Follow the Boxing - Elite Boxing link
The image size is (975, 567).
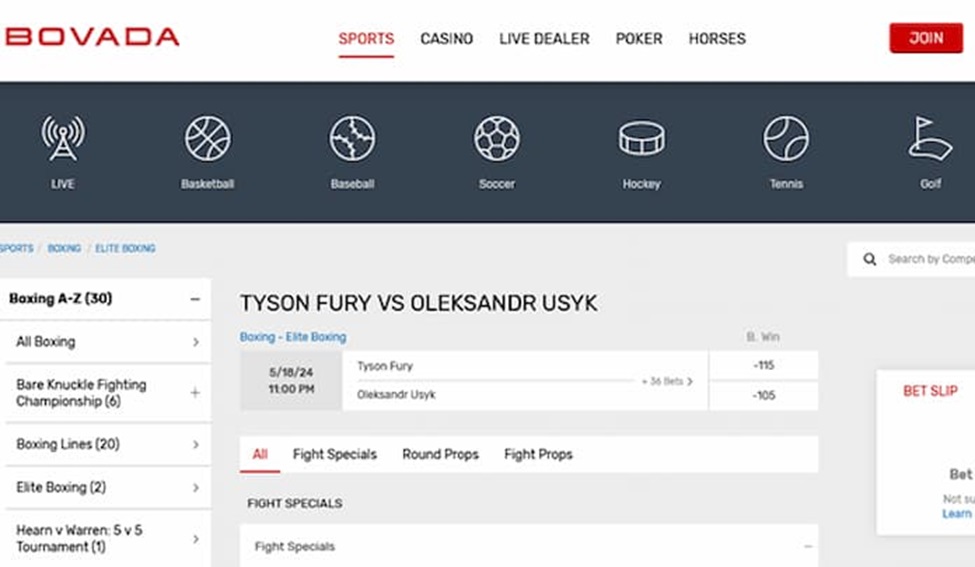point(293,337)
